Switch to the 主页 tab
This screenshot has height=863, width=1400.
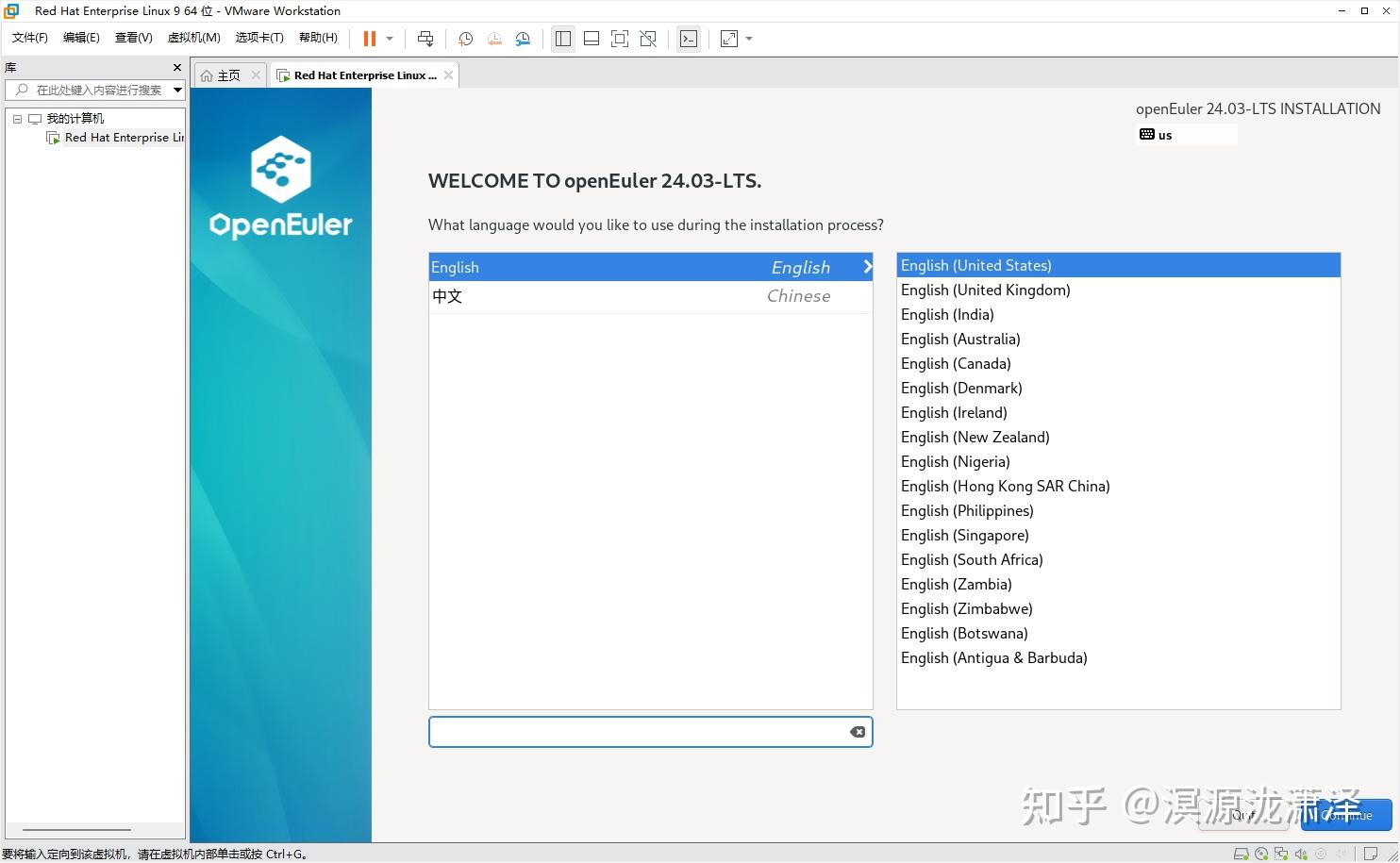(x=226, y=75)
